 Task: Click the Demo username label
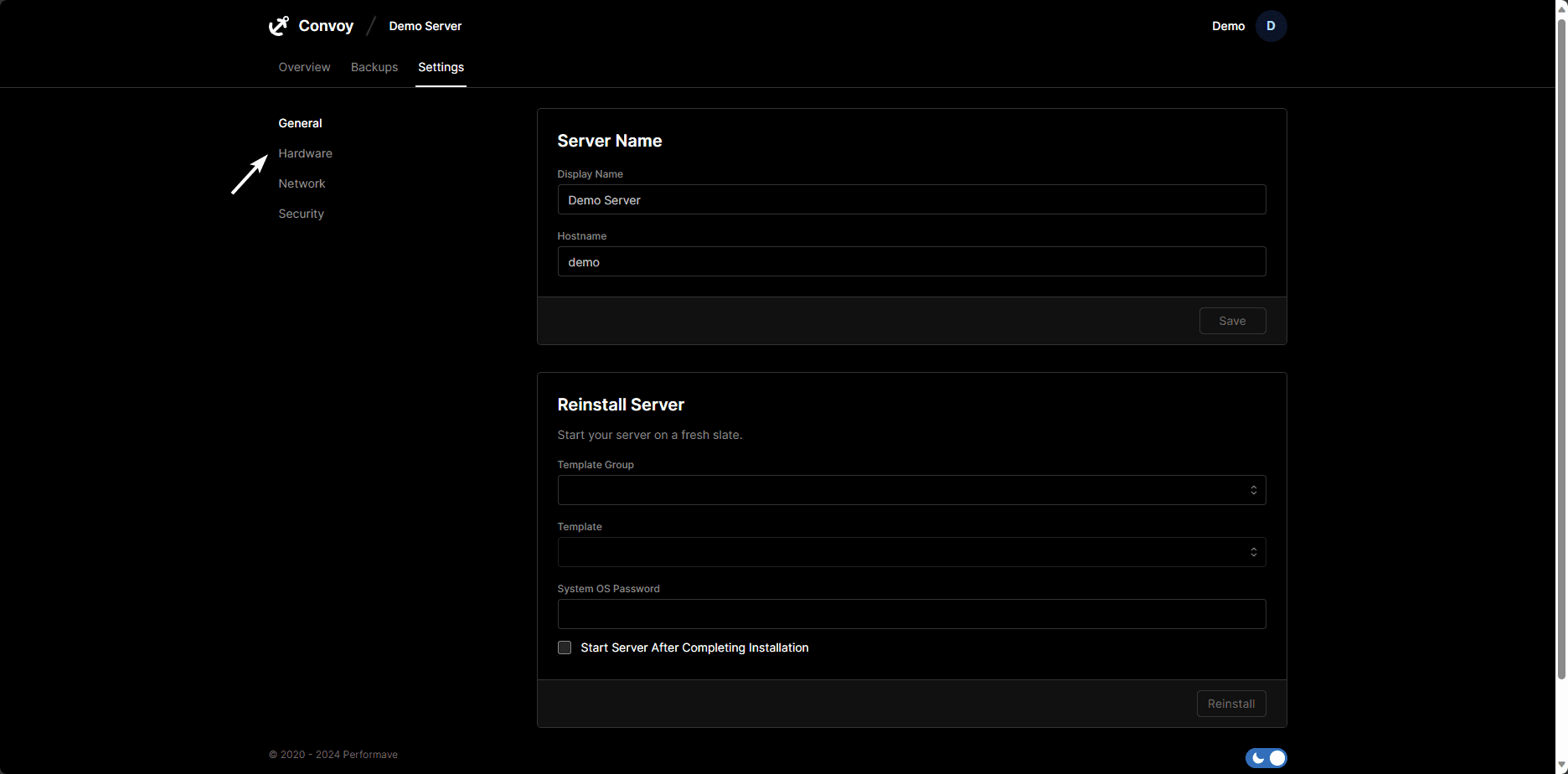pos(1228,26)
